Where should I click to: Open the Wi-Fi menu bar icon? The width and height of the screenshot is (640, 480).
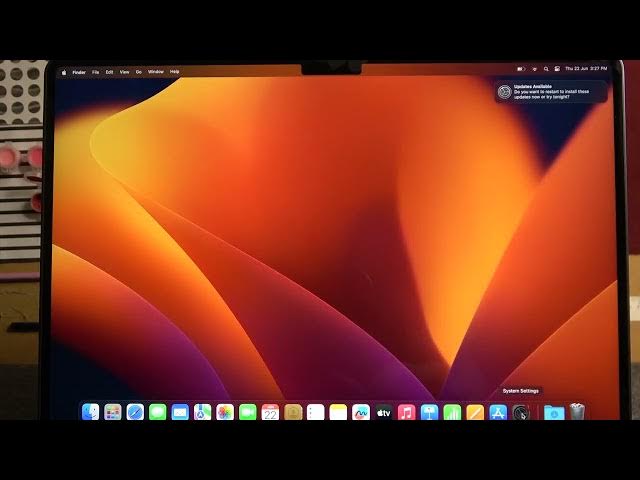[x=535, y=69]
